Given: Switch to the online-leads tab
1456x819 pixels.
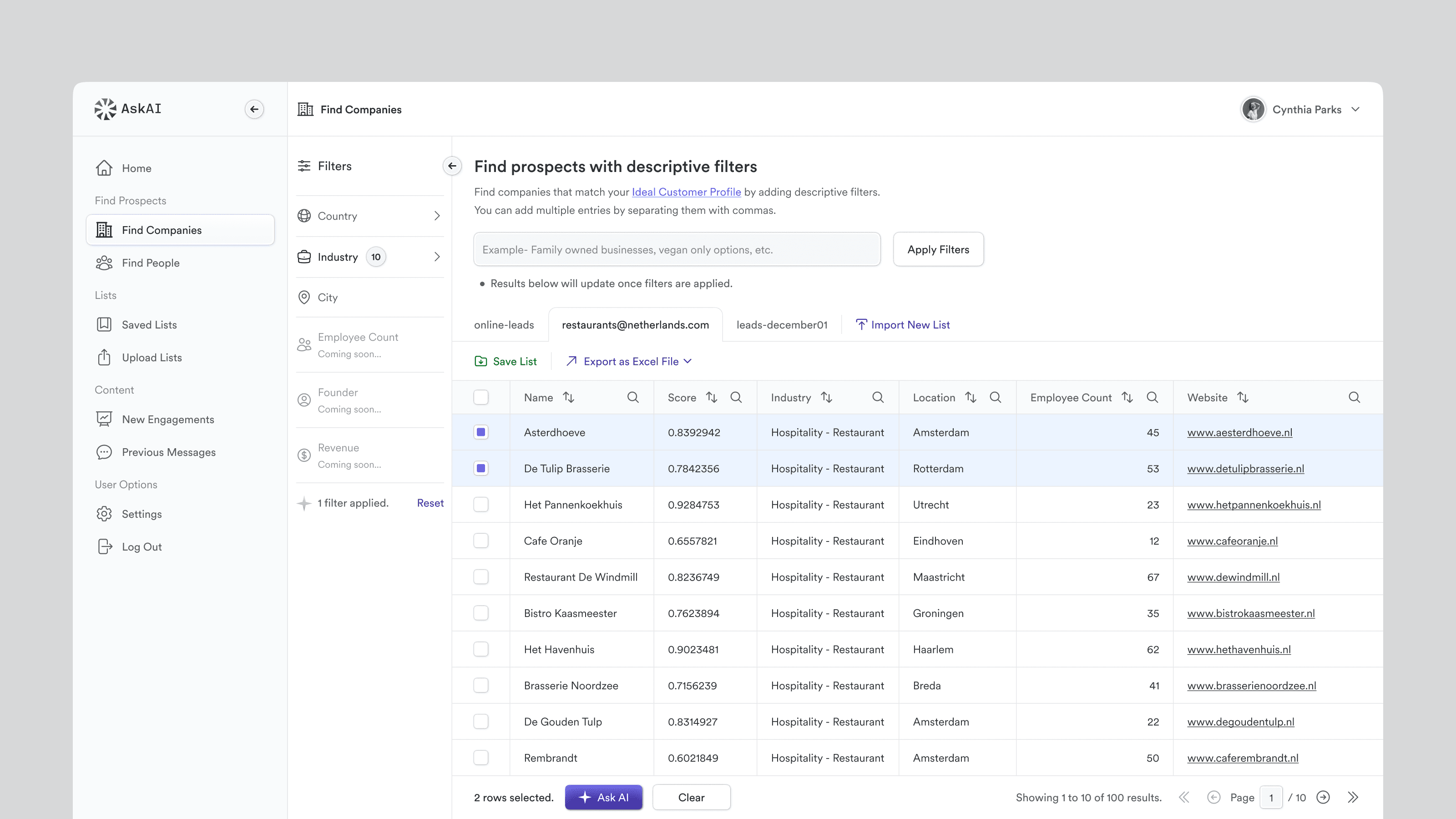Looking at the screenshot, I should click(x=504, y=325).
